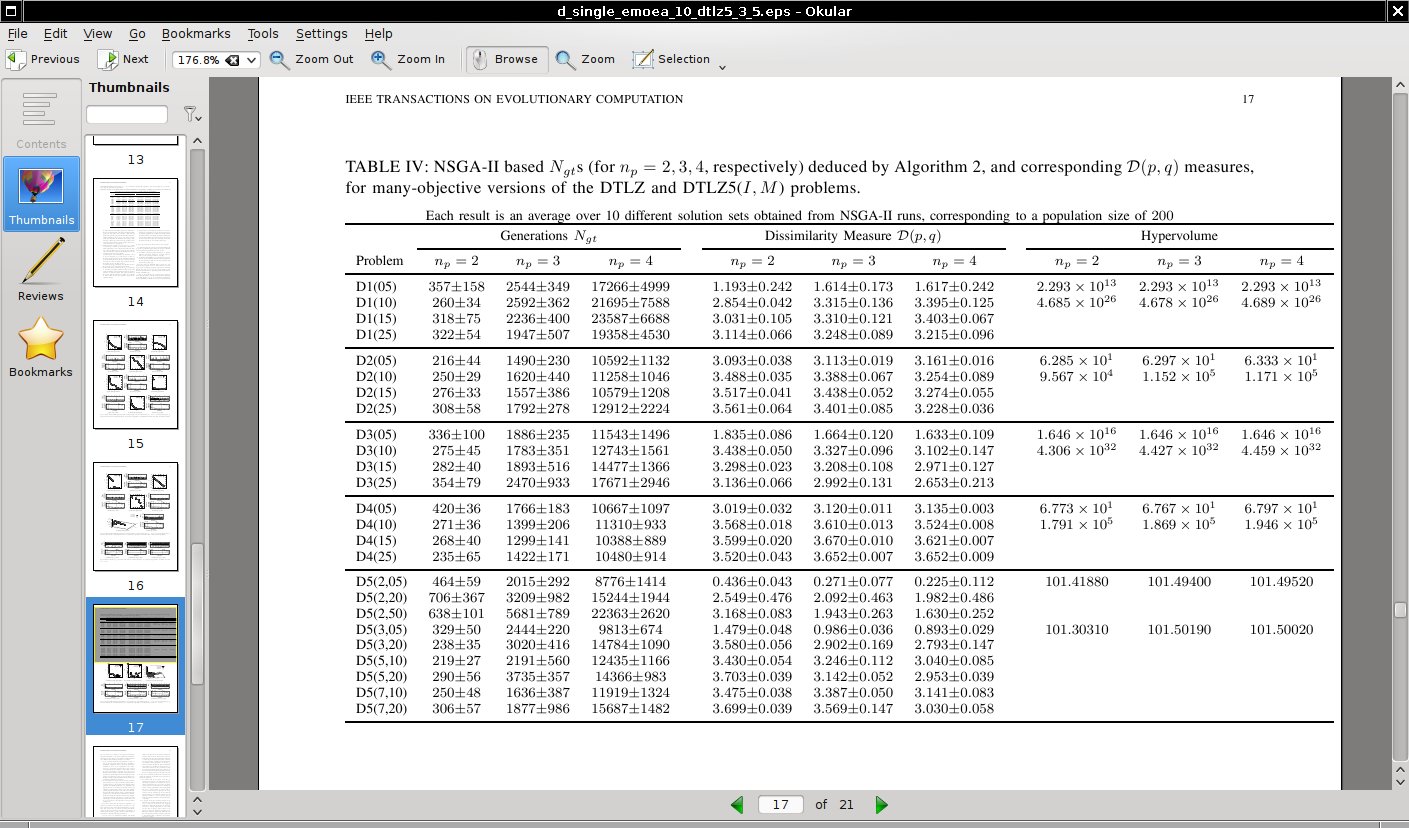
Task: Click the total page count 21
Action: point(846,805)
